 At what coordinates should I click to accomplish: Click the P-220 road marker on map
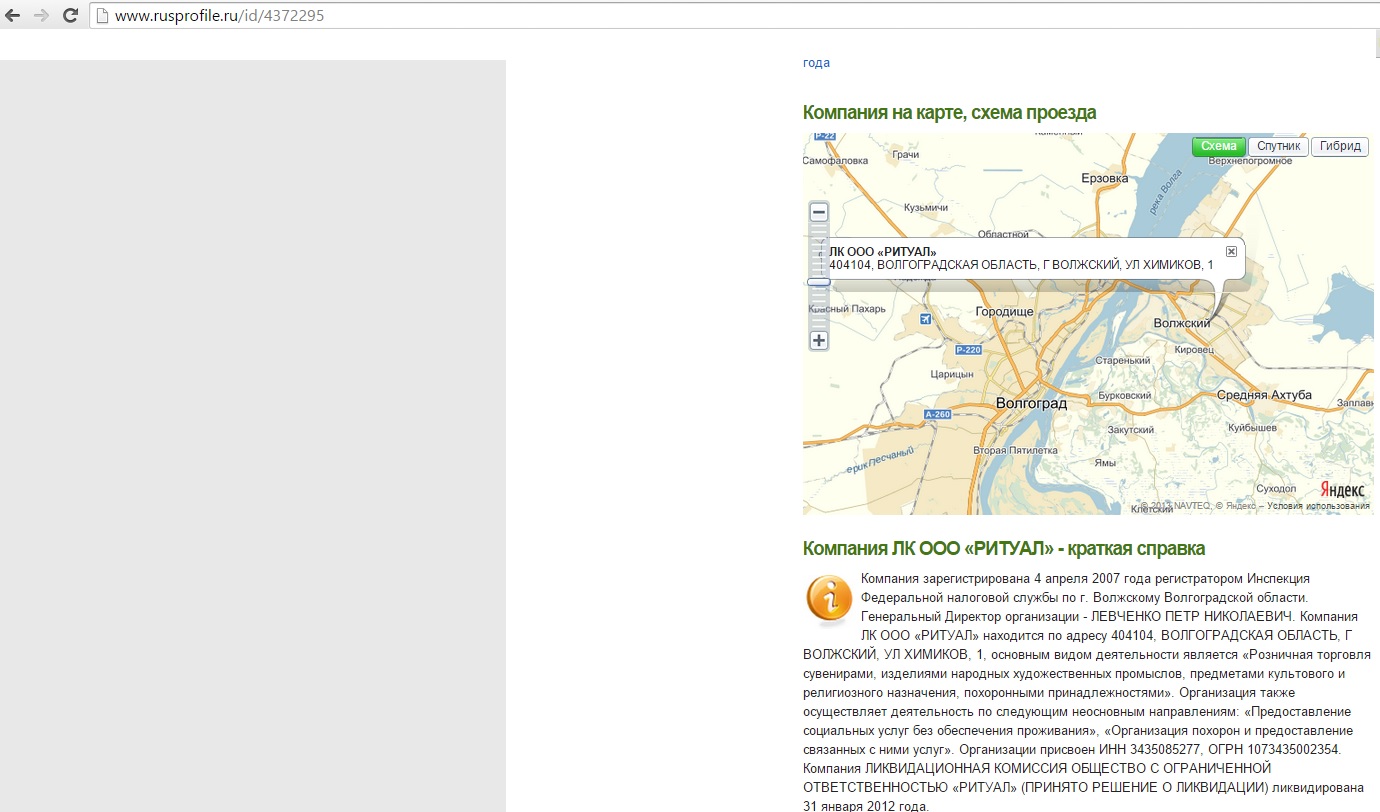click(968, 350)
